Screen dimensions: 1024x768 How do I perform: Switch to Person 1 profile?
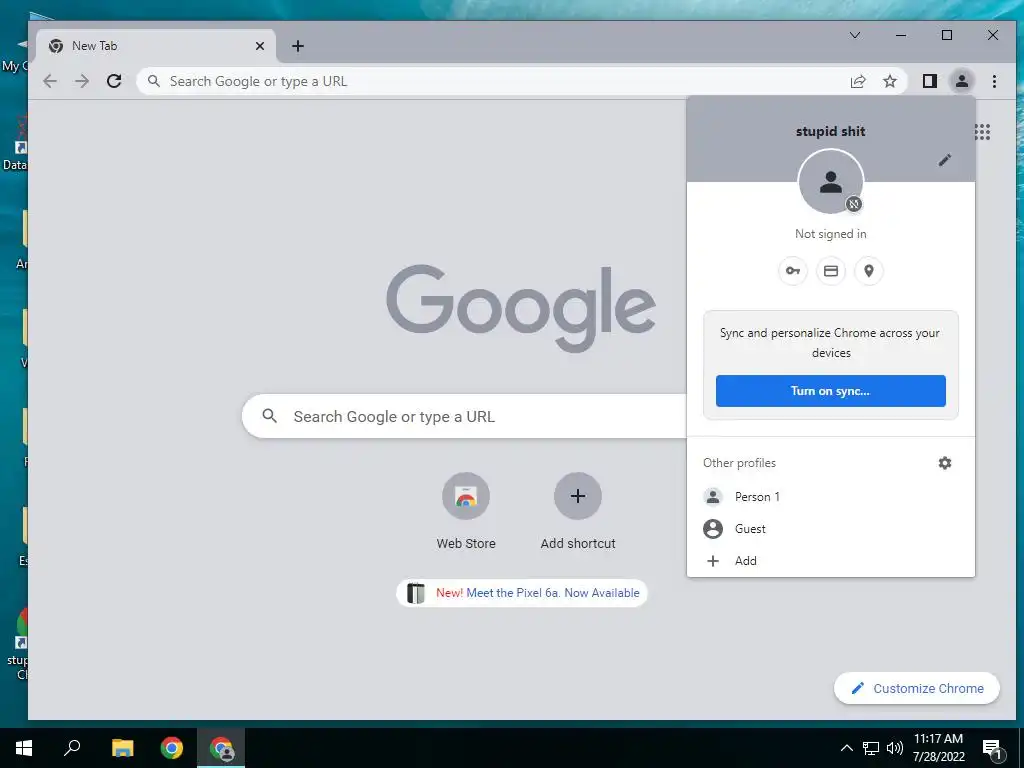pyautogui.click(x=831, y=497)
